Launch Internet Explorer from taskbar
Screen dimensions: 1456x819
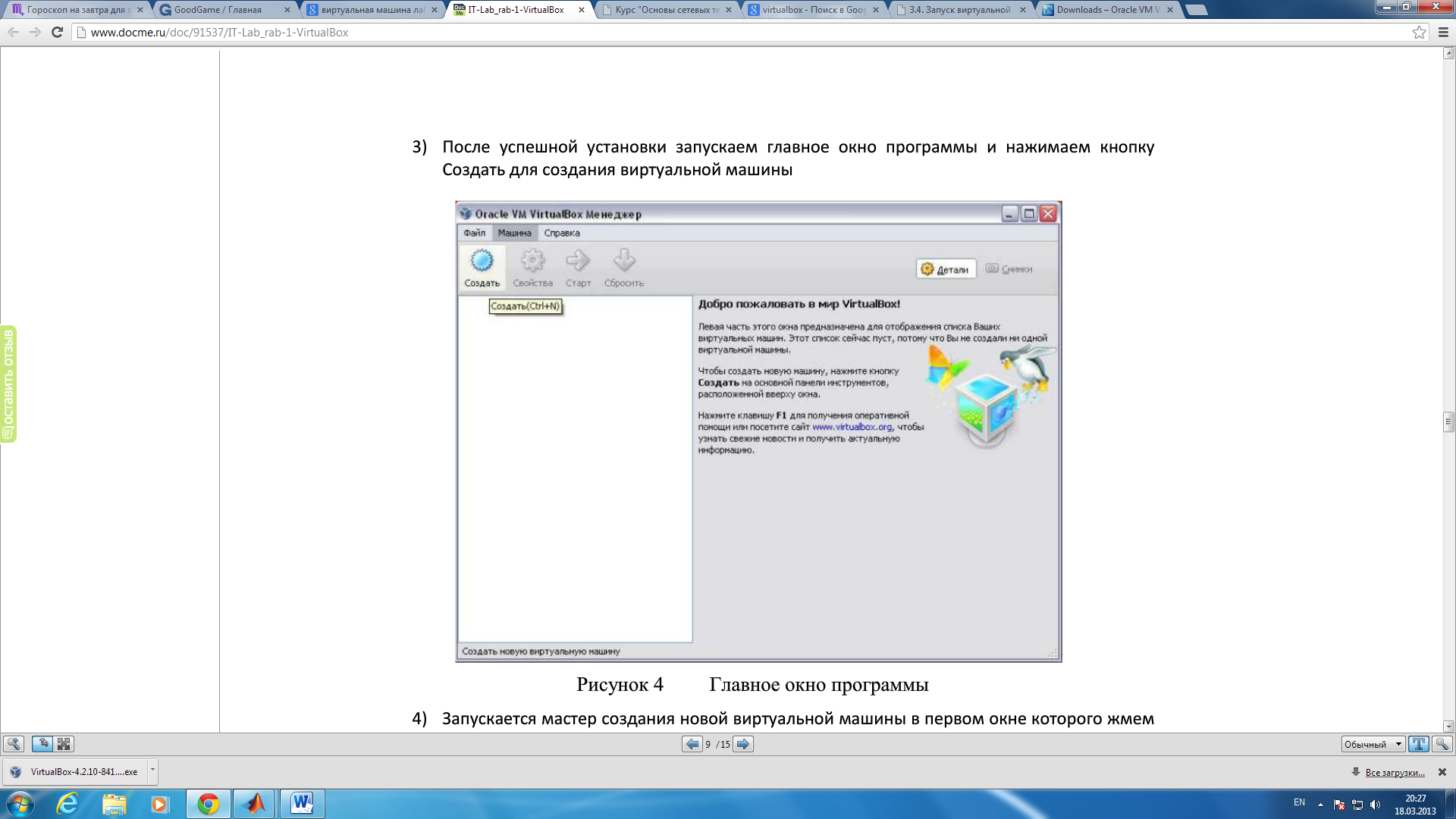click(x=67, y=804)
